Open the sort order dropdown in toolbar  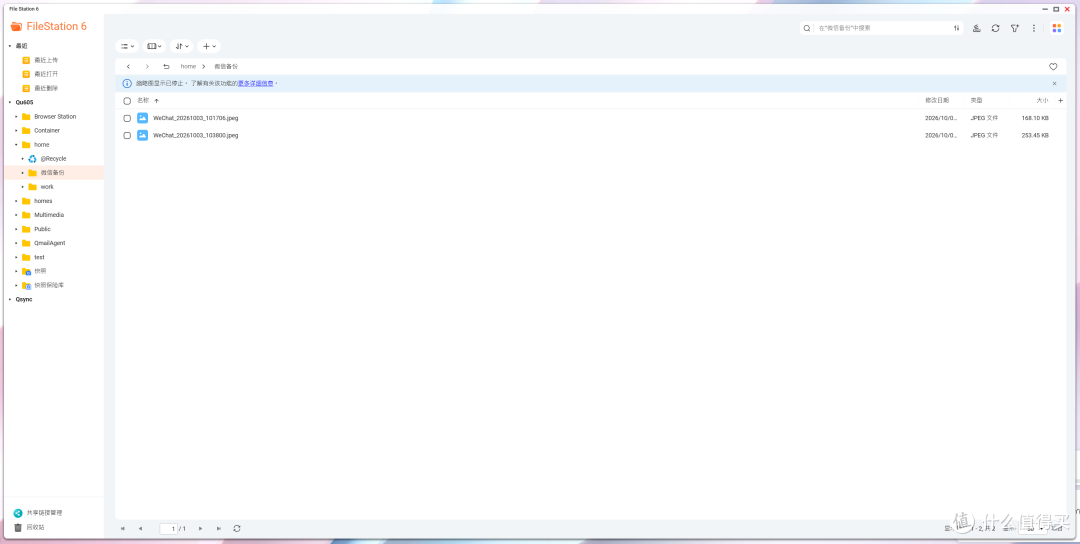[x=181, y=46]
